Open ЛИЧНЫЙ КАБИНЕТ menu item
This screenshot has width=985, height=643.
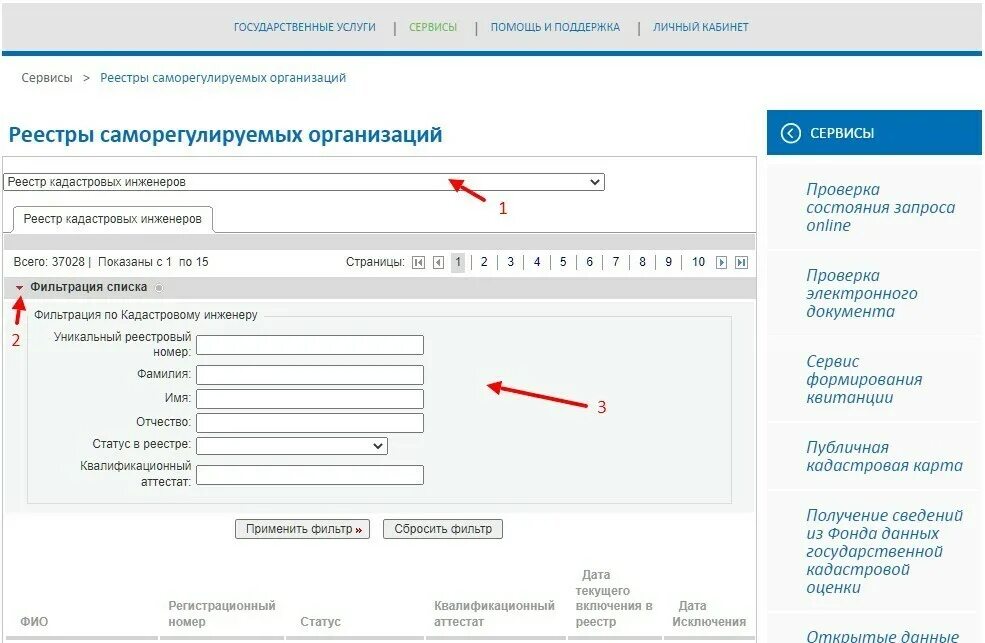point(700,27)
